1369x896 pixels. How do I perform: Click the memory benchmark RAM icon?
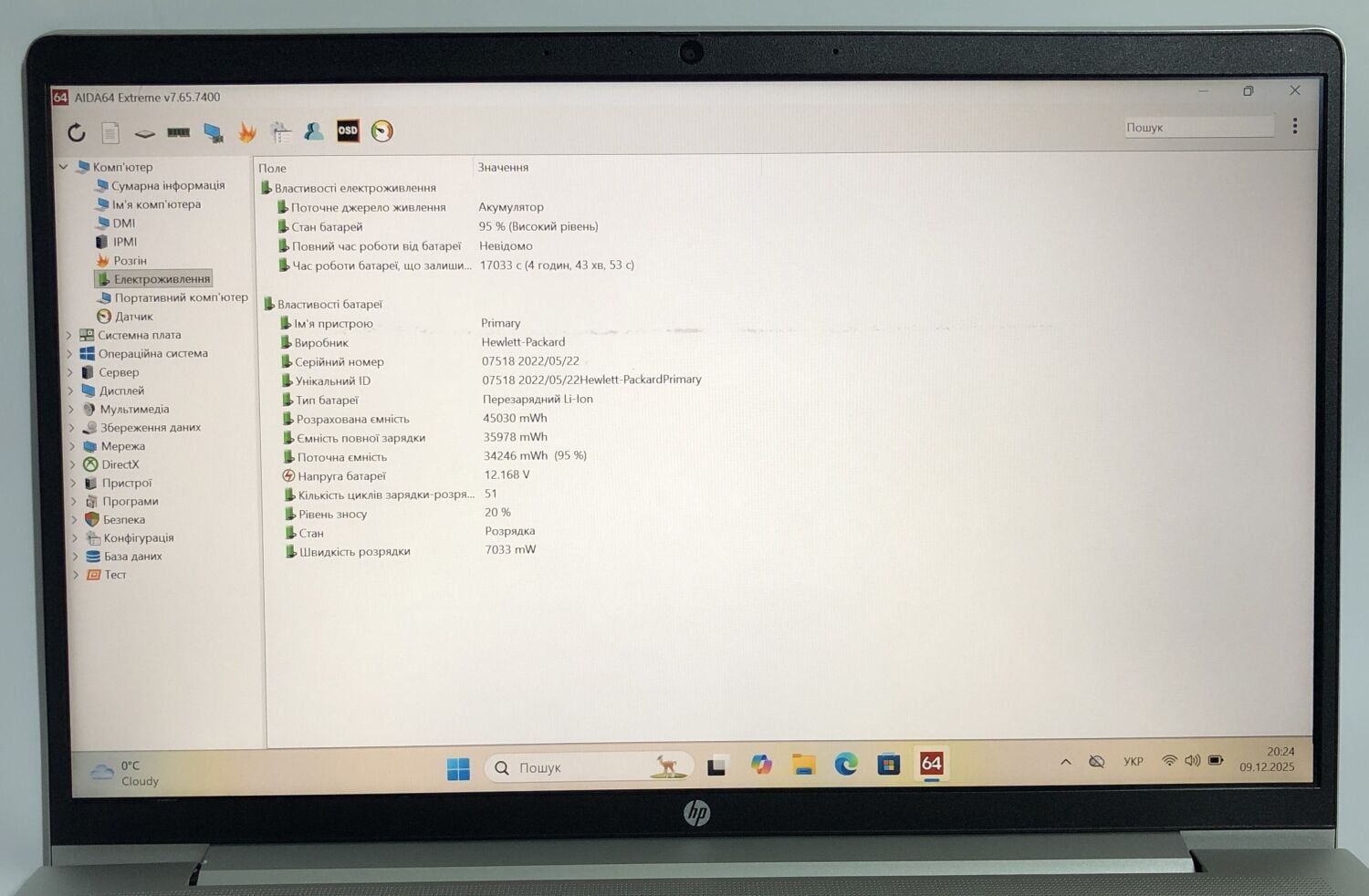[x=179, y=133]
